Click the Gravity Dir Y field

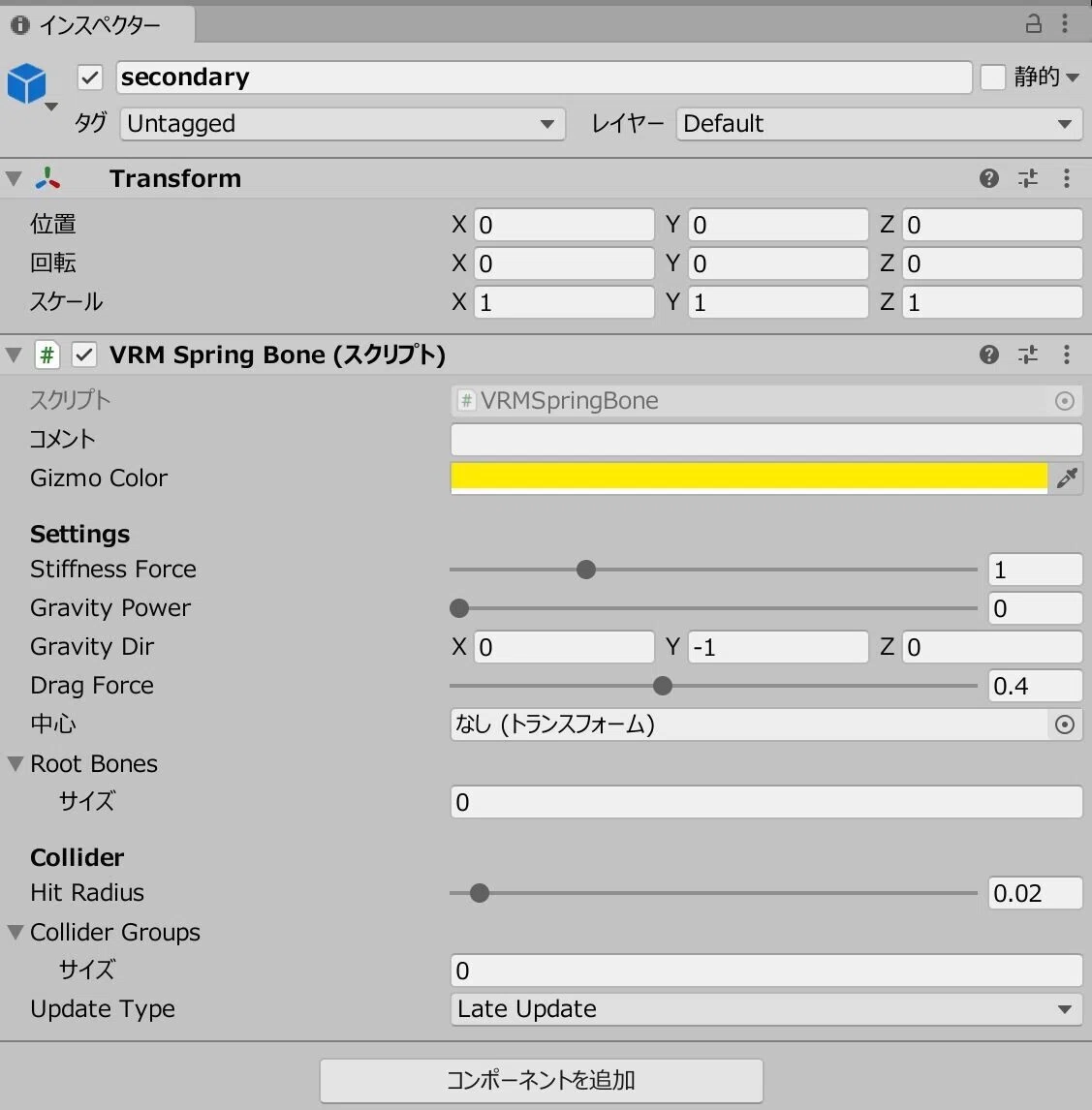click(x=777, y=647)
